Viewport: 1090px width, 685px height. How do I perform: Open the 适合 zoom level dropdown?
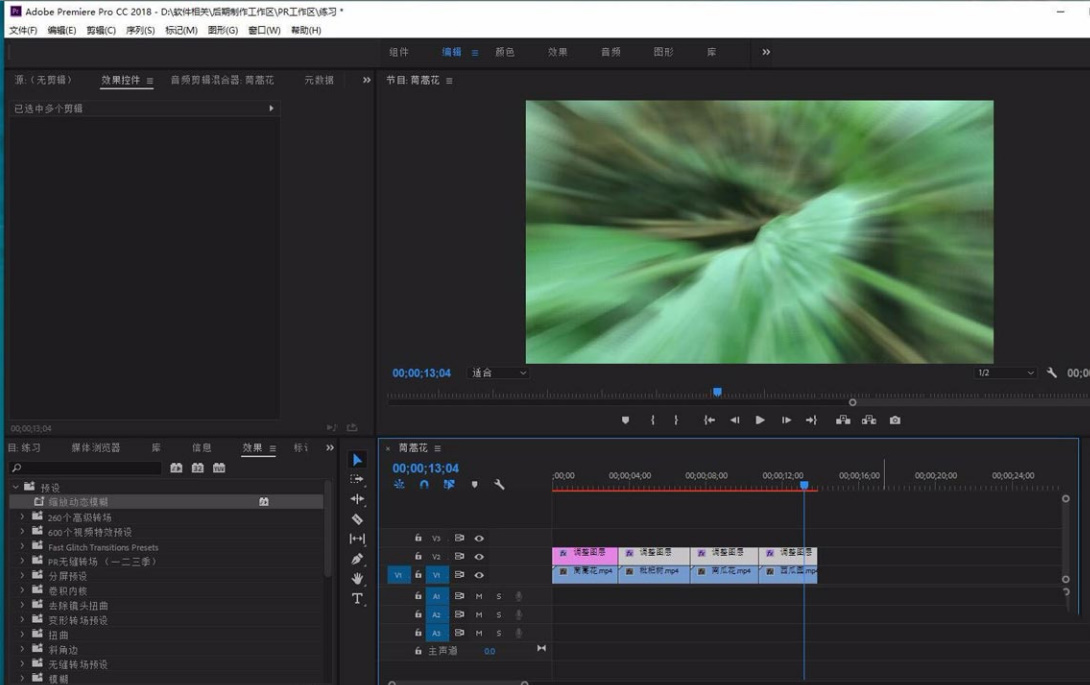pos(499,373)
